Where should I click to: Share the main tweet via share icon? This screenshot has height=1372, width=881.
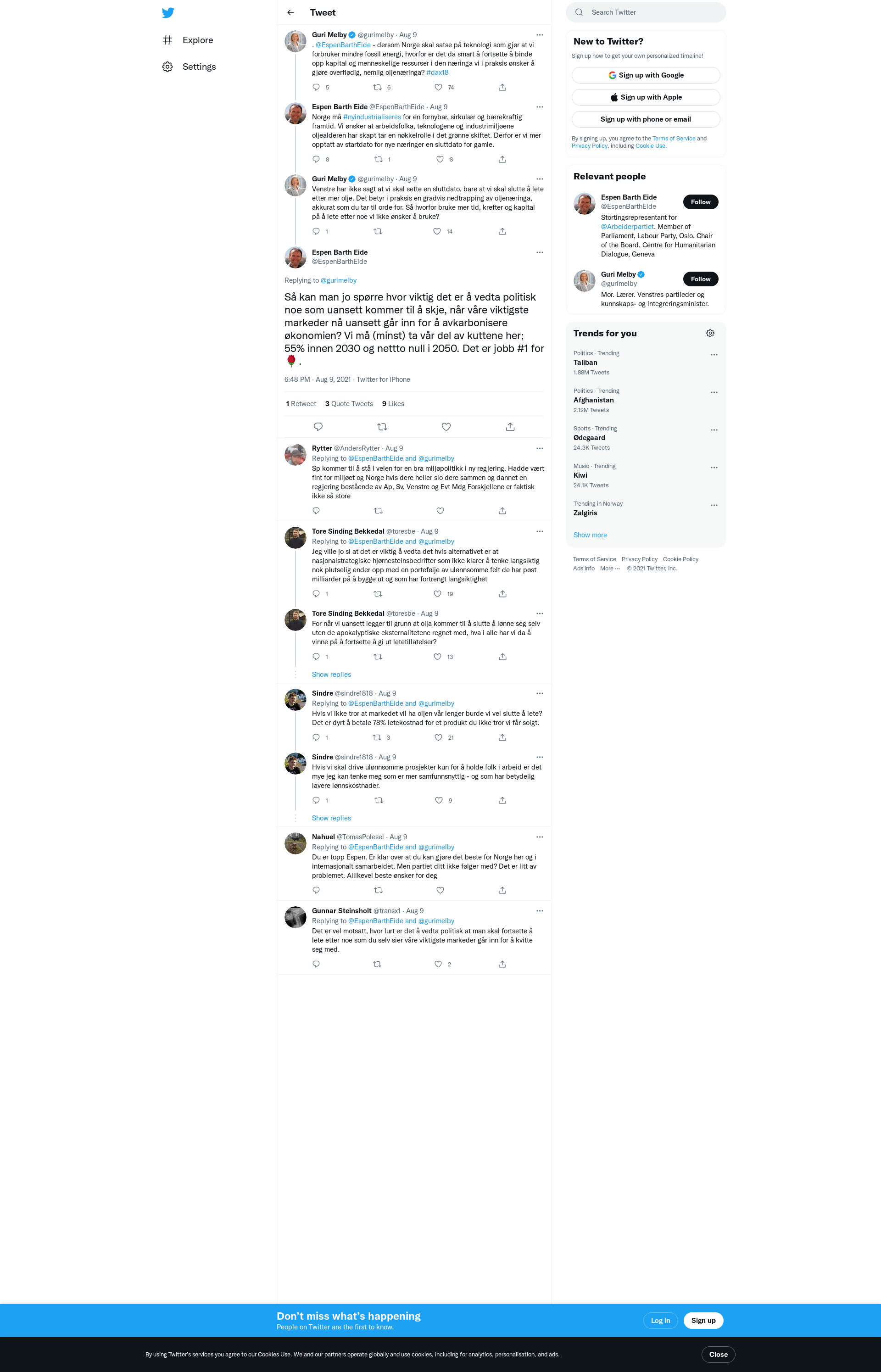point(510,427)
